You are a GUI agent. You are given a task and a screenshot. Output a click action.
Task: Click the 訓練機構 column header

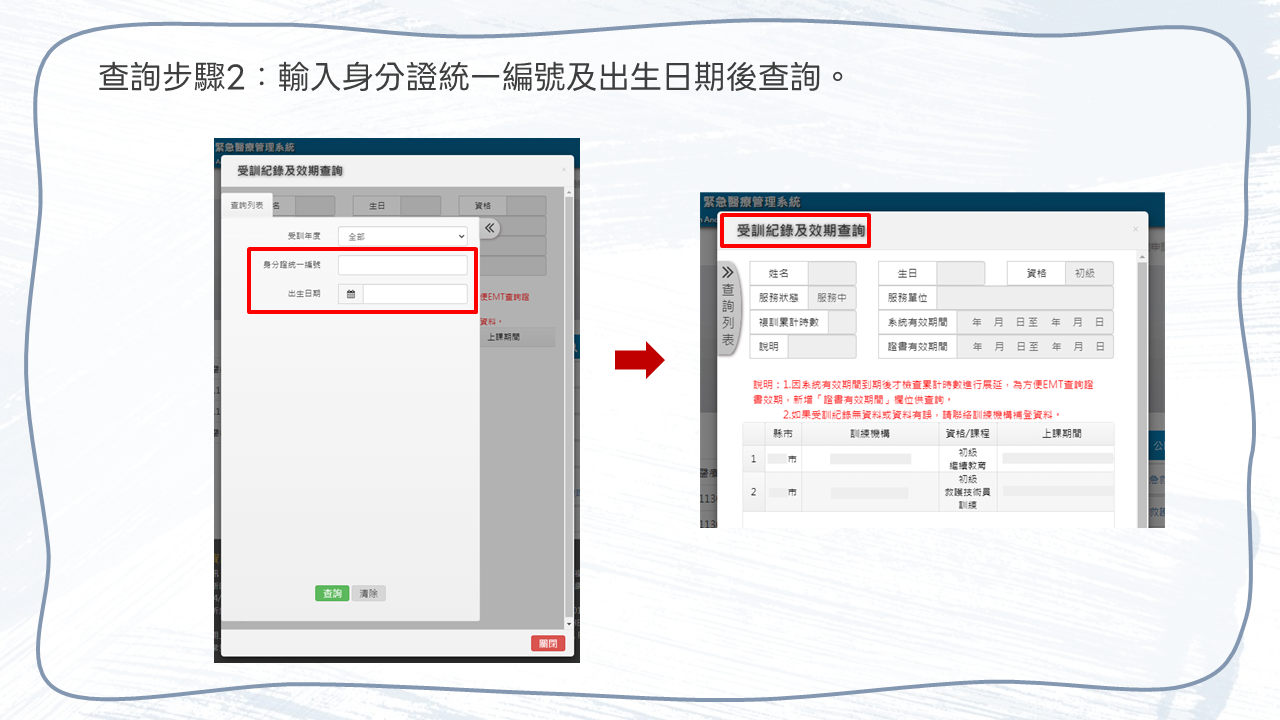click(870, 434)
